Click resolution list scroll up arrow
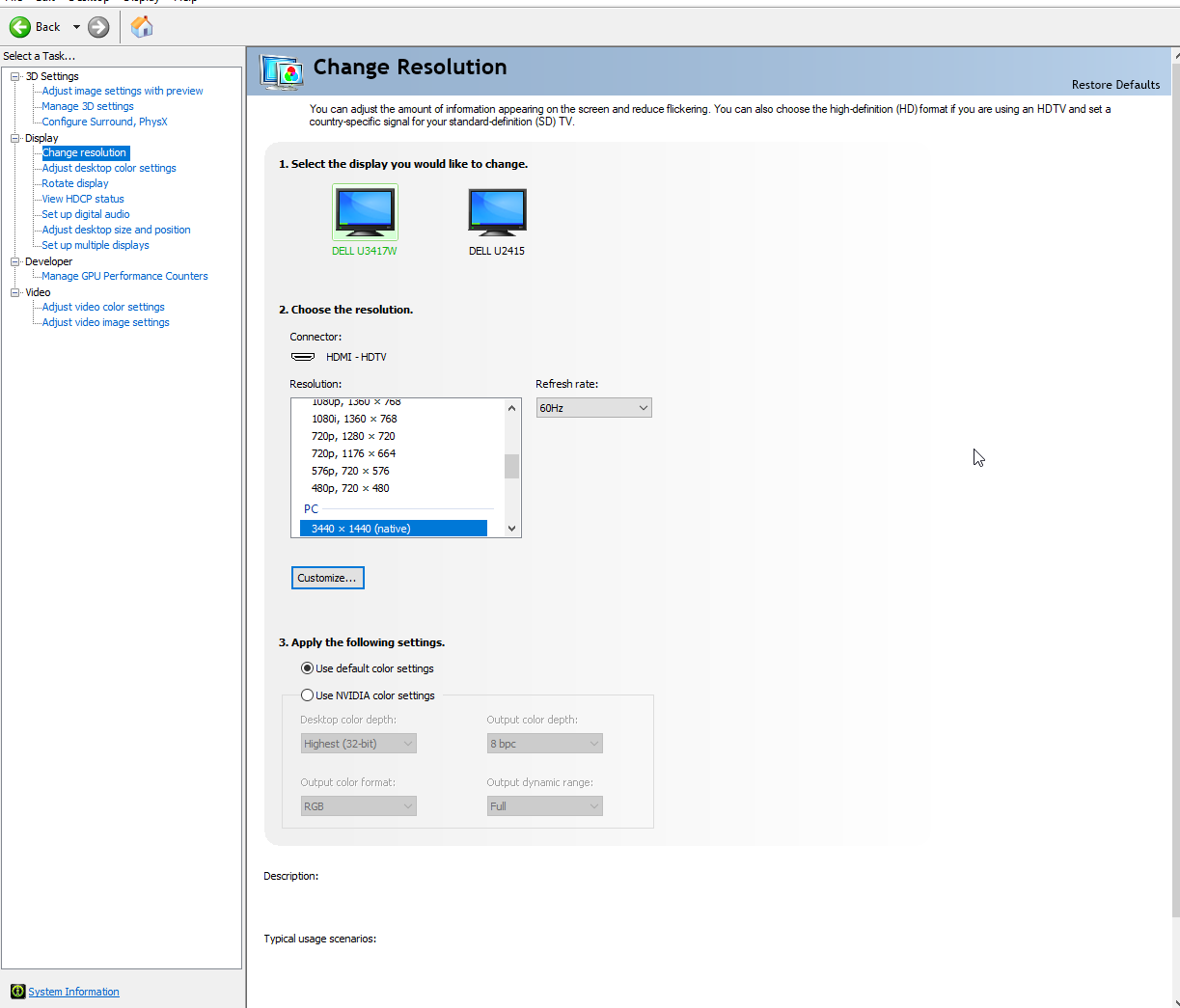 click(x=511, y=408)
